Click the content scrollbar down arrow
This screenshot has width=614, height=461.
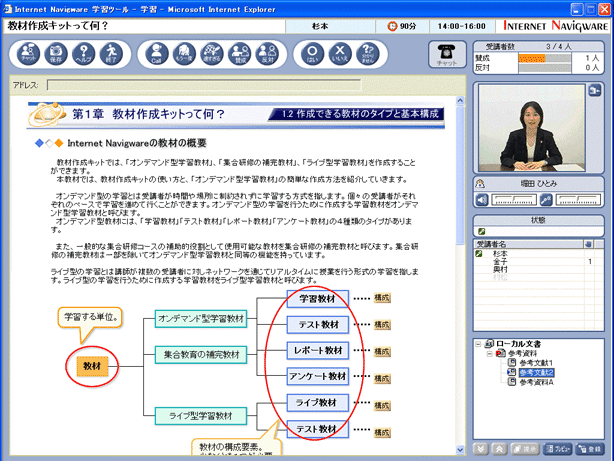(460, 450)
